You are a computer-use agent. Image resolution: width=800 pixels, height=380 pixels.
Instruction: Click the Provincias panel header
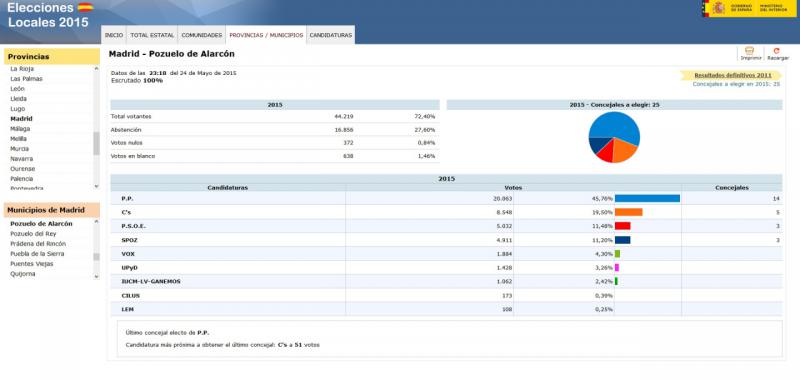(x=52, y=57)
